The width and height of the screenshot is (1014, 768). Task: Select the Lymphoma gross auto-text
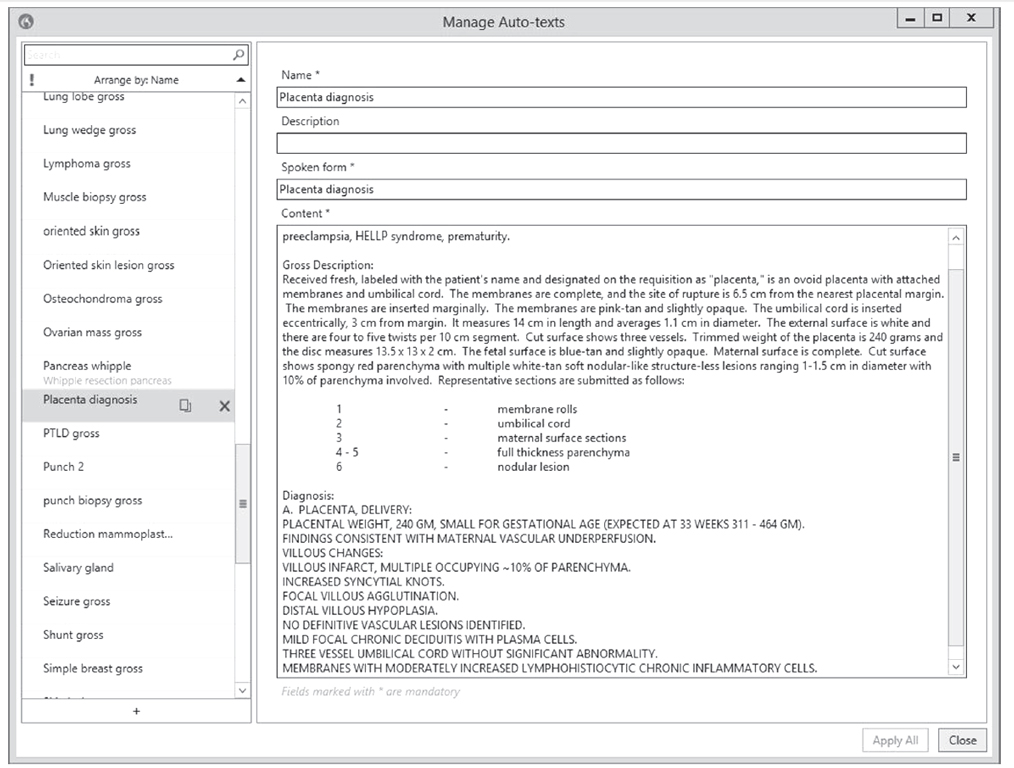[x=87, y=164]
